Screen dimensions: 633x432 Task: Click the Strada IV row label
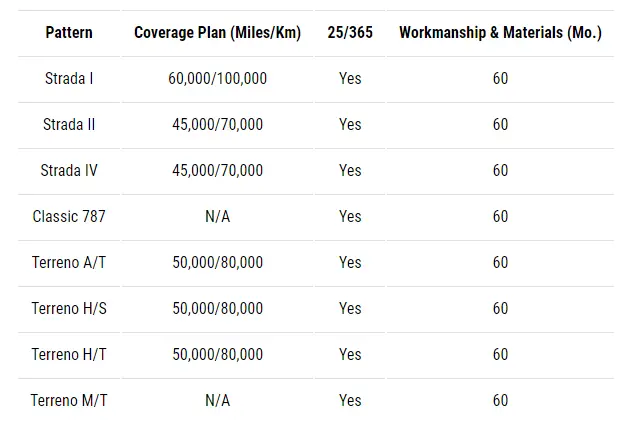pyautogui.click(x=69, y=171)
